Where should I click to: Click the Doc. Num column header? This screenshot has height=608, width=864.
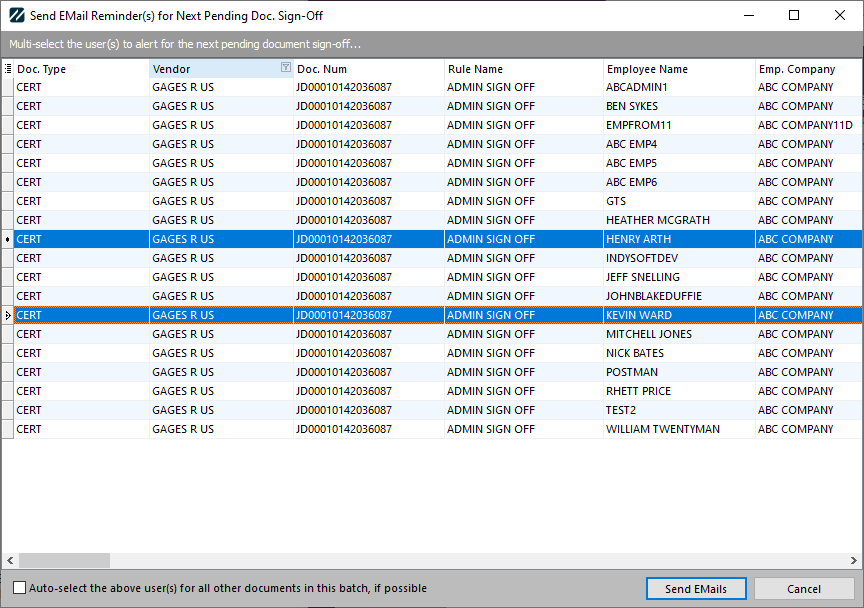point(367,69)
